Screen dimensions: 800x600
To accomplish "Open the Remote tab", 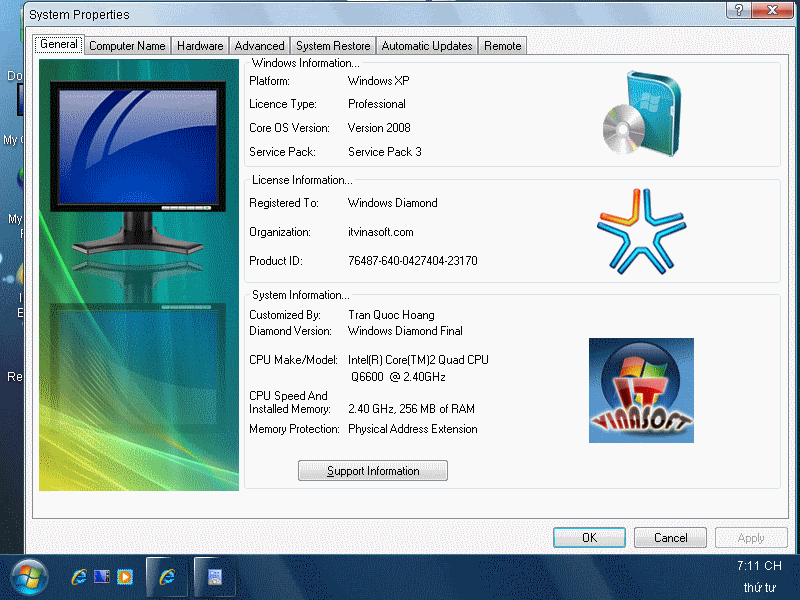I will (x=503, y=46).
